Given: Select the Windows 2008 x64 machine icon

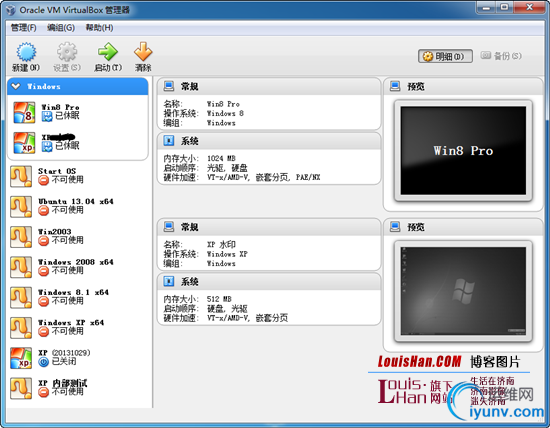Looking at the screenshot, I should click(21, 267).
